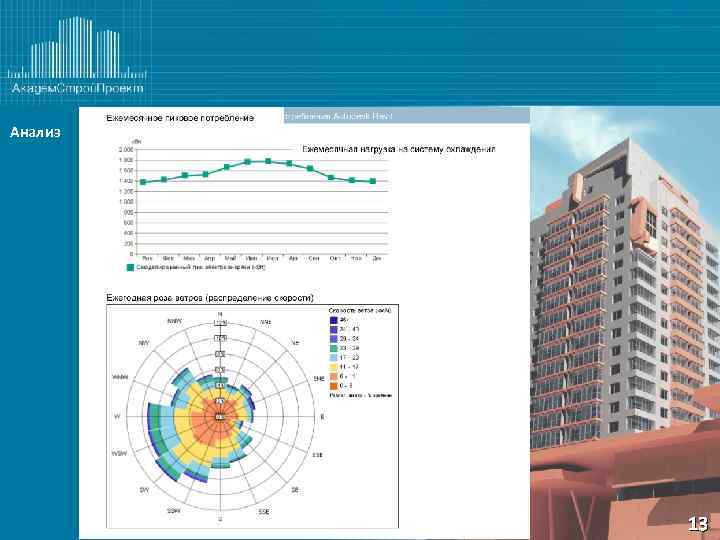The height and width of the screenshot is (540, 720).
Task: Click the 'SW' direction label
Action: click(144, 490)
